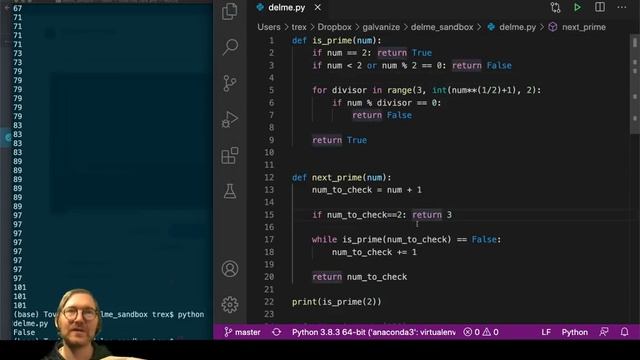The height and width of the screenshot is (360, 640).
Task: Open the trex breadcrumb segment
Action: coord(299,27)
